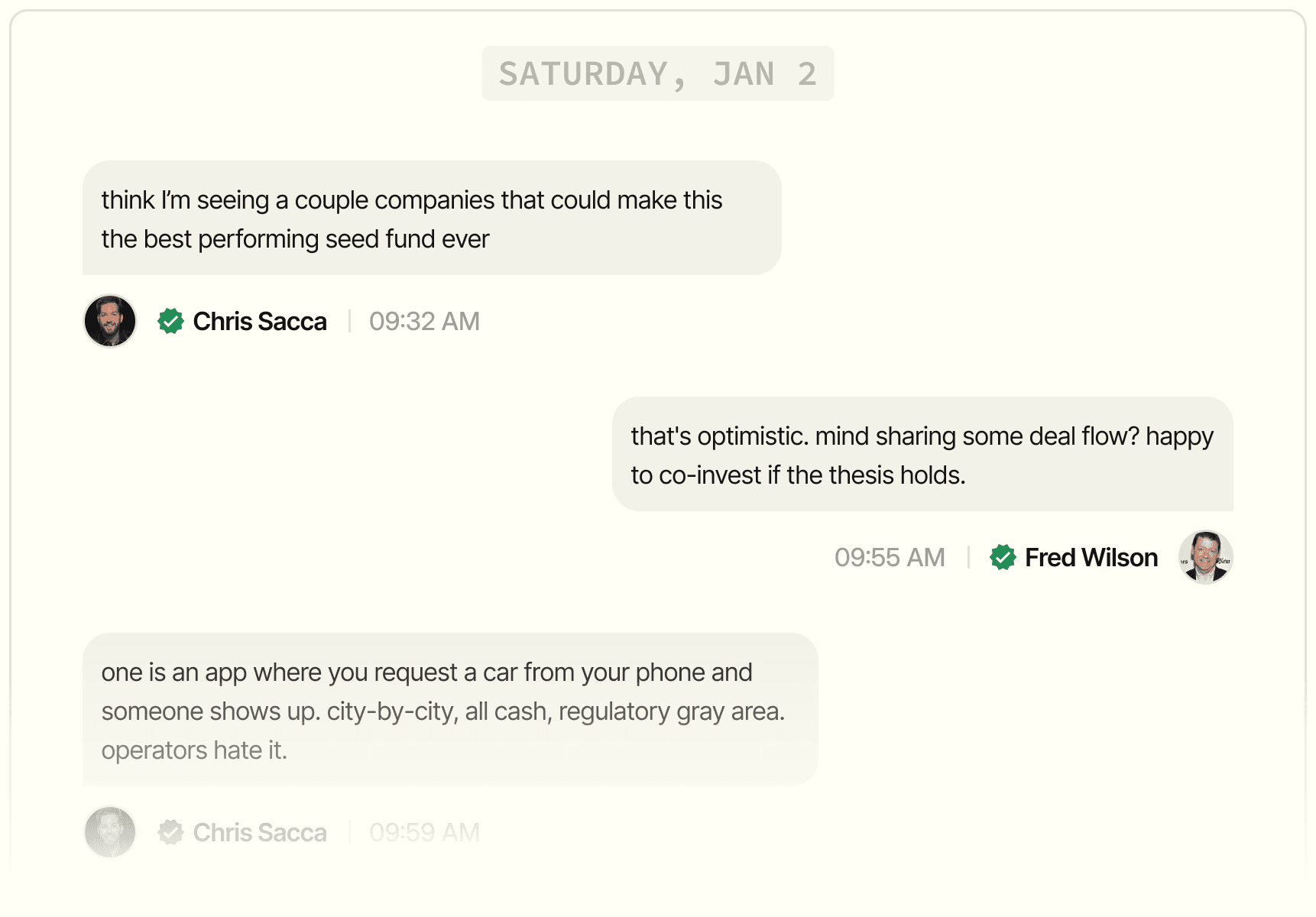This screenshot has height=917, width=1316.
Task: Click the faded verified badge near 09:59 AM
Action: (x=170, y=832)
